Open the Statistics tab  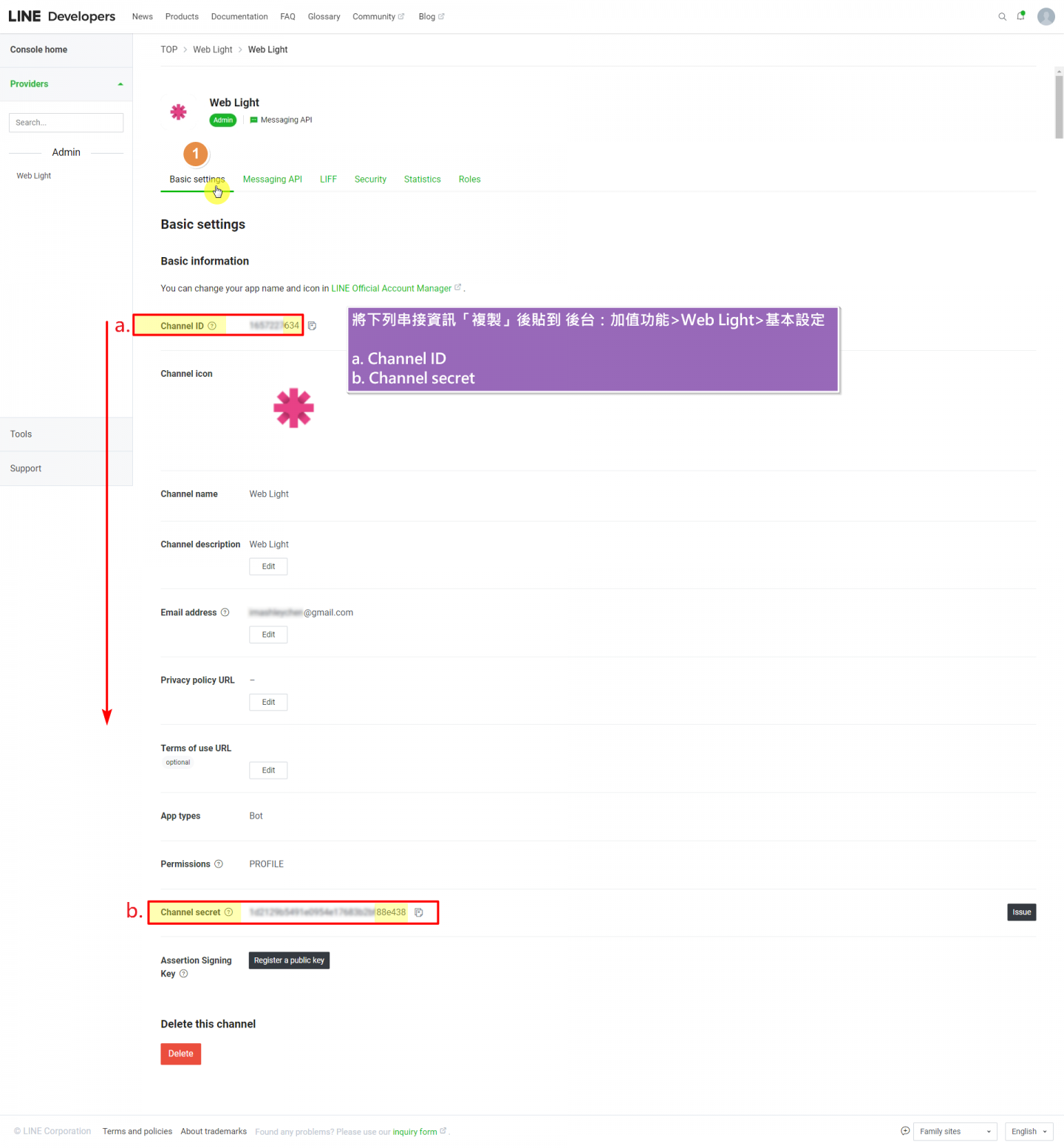pos(422,180)
